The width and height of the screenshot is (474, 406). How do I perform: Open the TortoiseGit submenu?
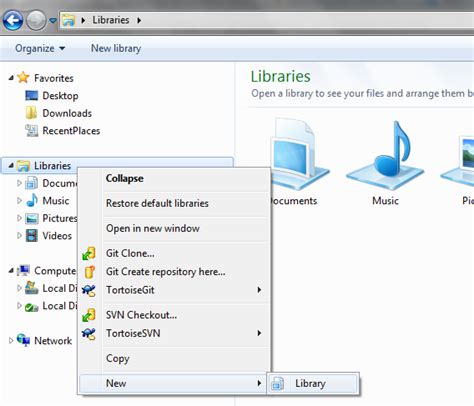[174, 290]
